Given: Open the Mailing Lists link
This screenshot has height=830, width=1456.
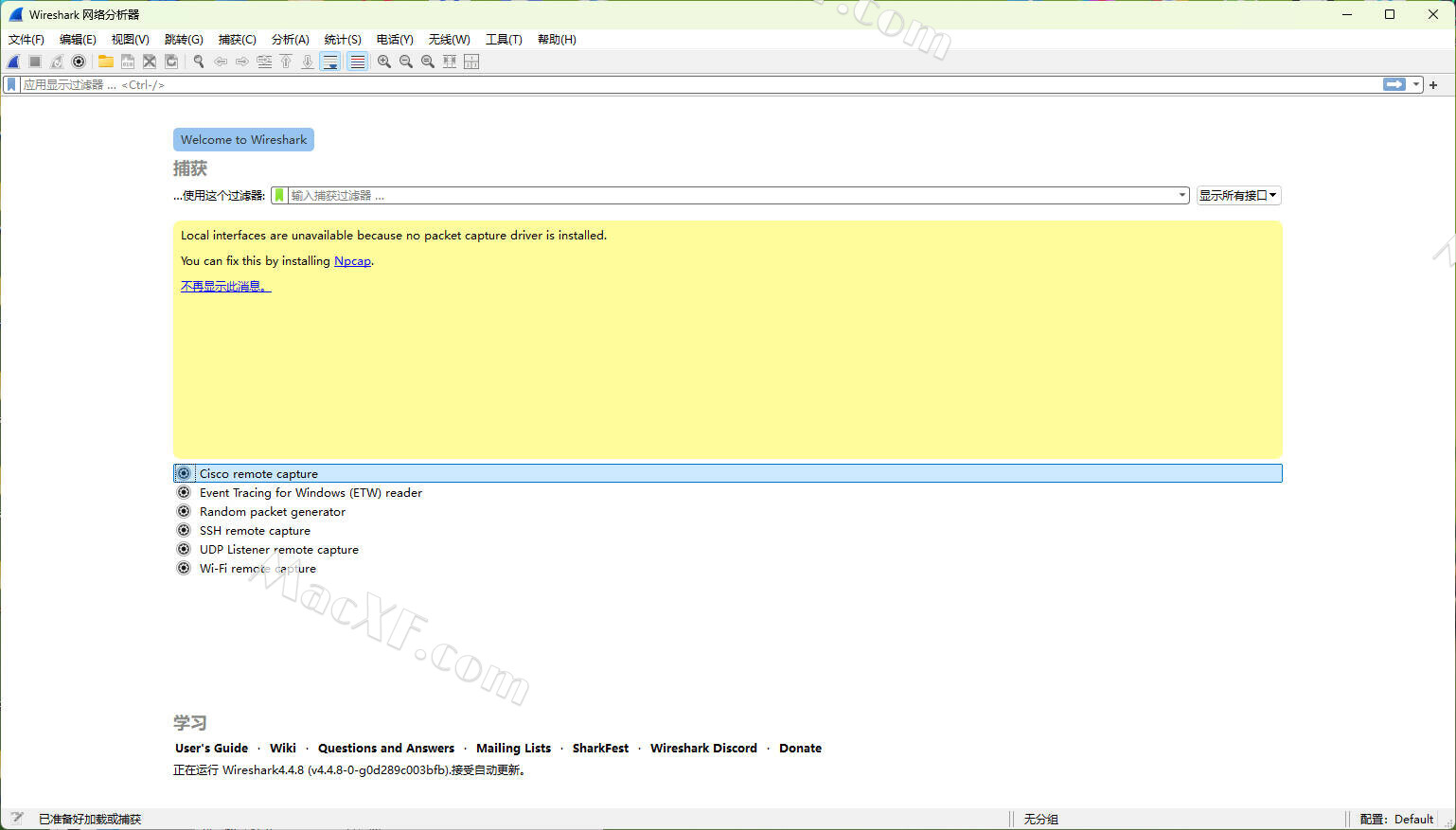Looking at the screenshot, I should click(x=513, y=748).
